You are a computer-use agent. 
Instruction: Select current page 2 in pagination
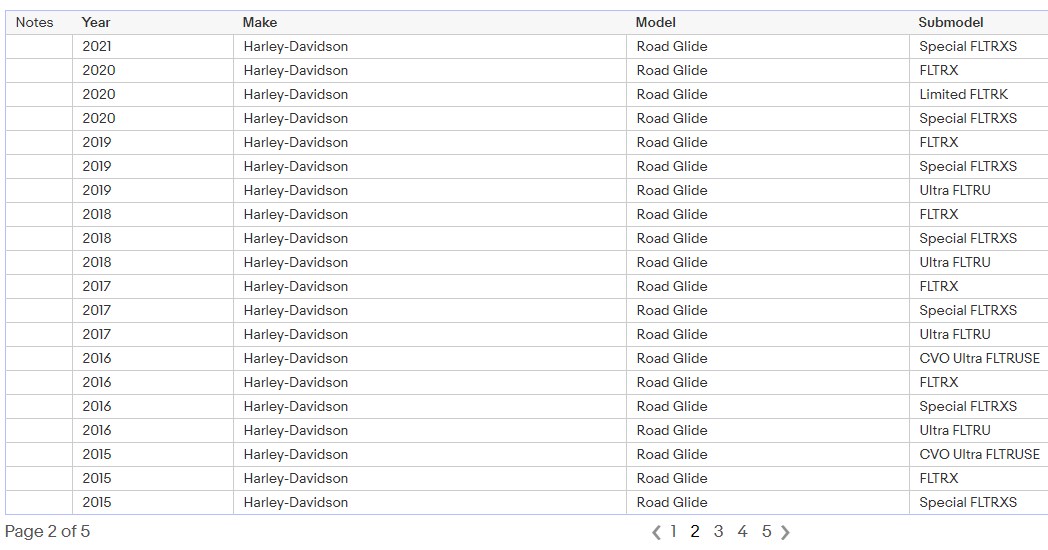coord(695,531)
